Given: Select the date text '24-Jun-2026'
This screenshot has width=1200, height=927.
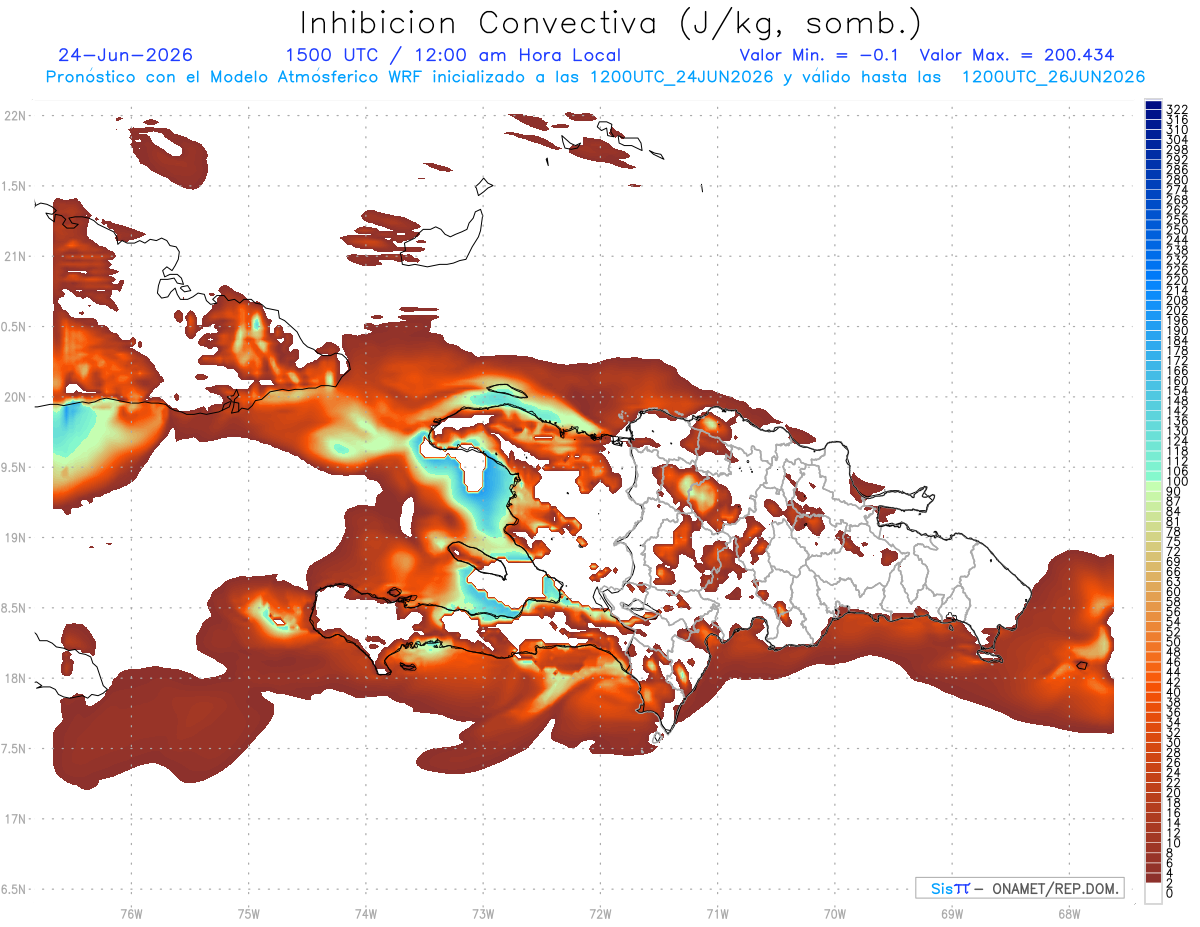Looking at the screenshot, I should pos(126,56).
